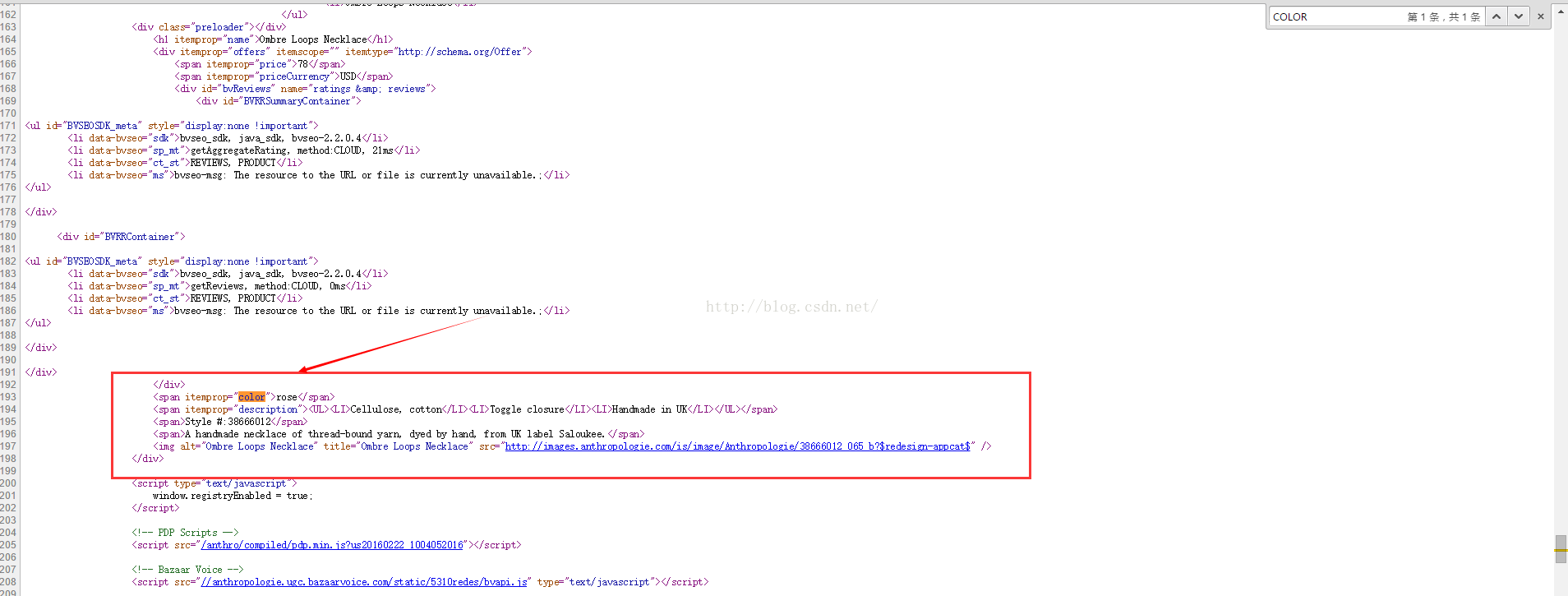Open the /anthro/compiled/pdp.min.js script link

[332, 545]
